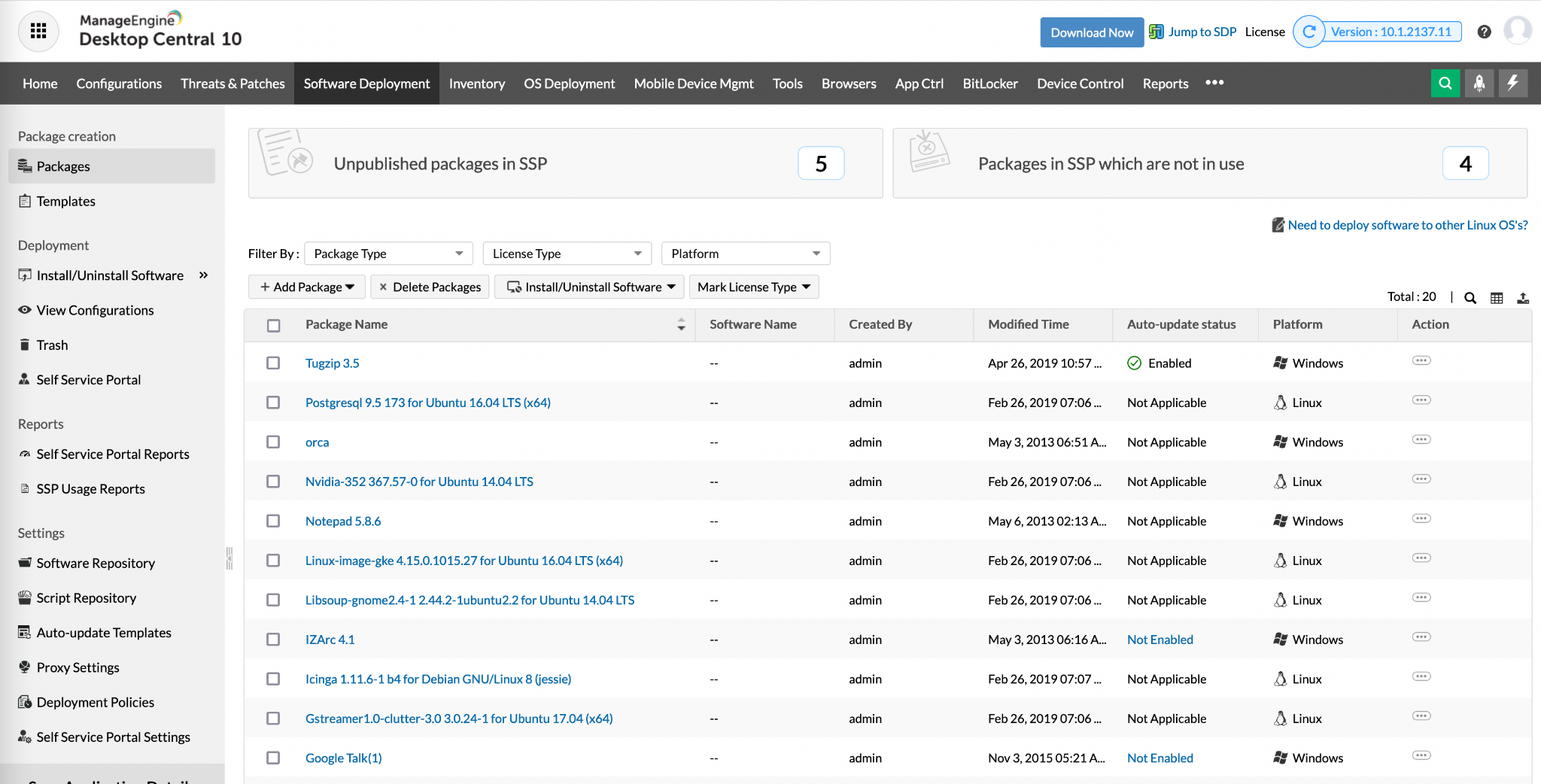
Task: Open the apps grid launcher icon
Action: 38,32
